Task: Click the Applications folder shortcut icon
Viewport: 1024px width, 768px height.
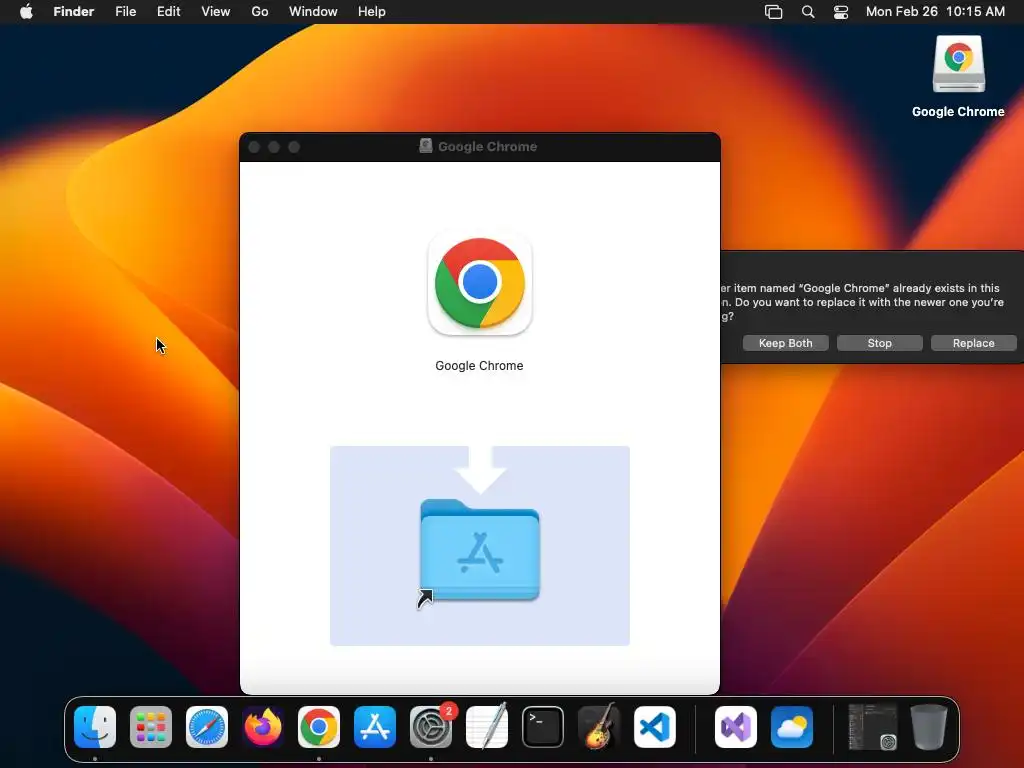Action: [x=479, y=550]
